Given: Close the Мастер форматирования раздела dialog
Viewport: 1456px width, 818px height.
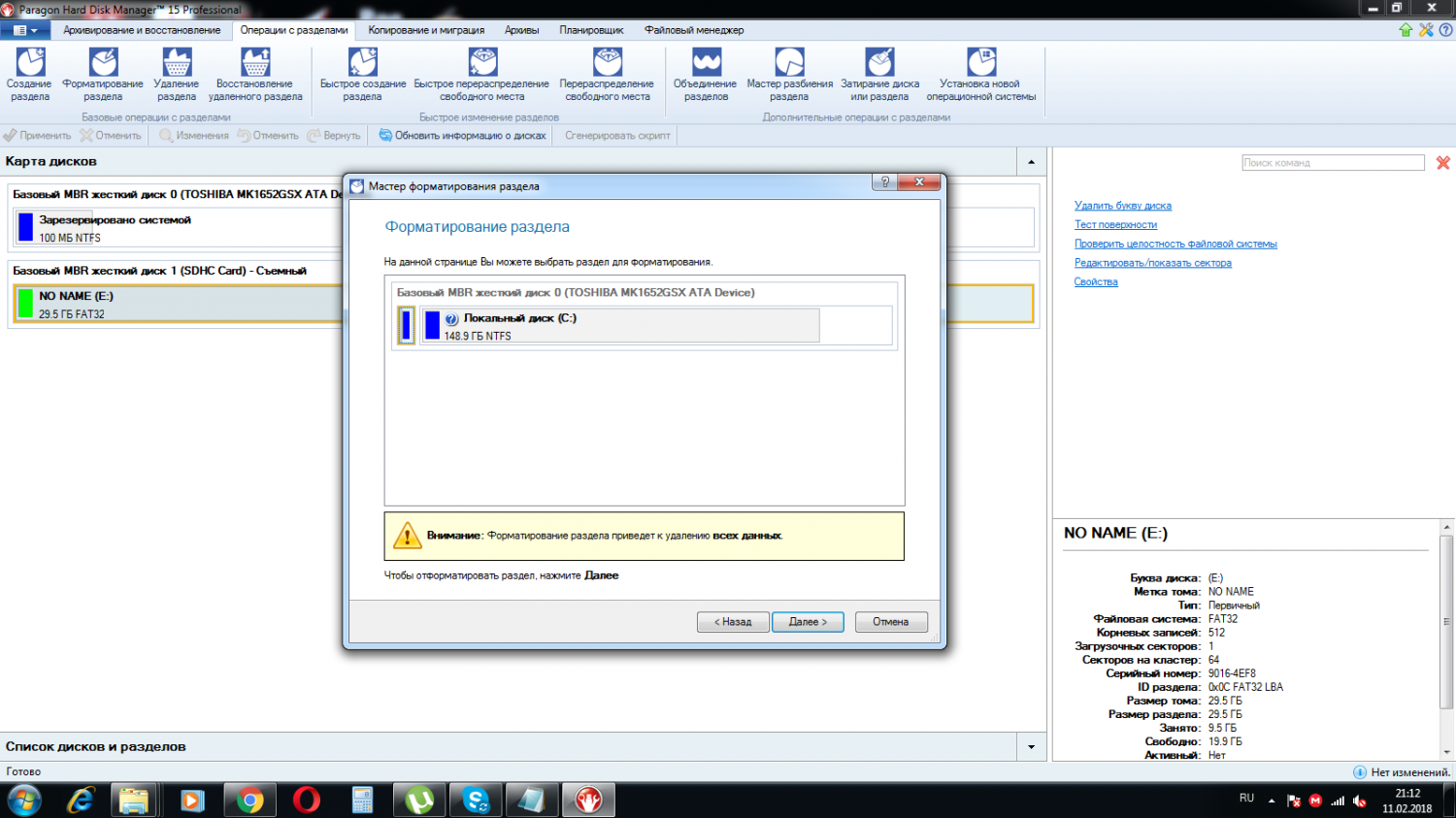Looking at the screenshot, I should coord(918,182).
